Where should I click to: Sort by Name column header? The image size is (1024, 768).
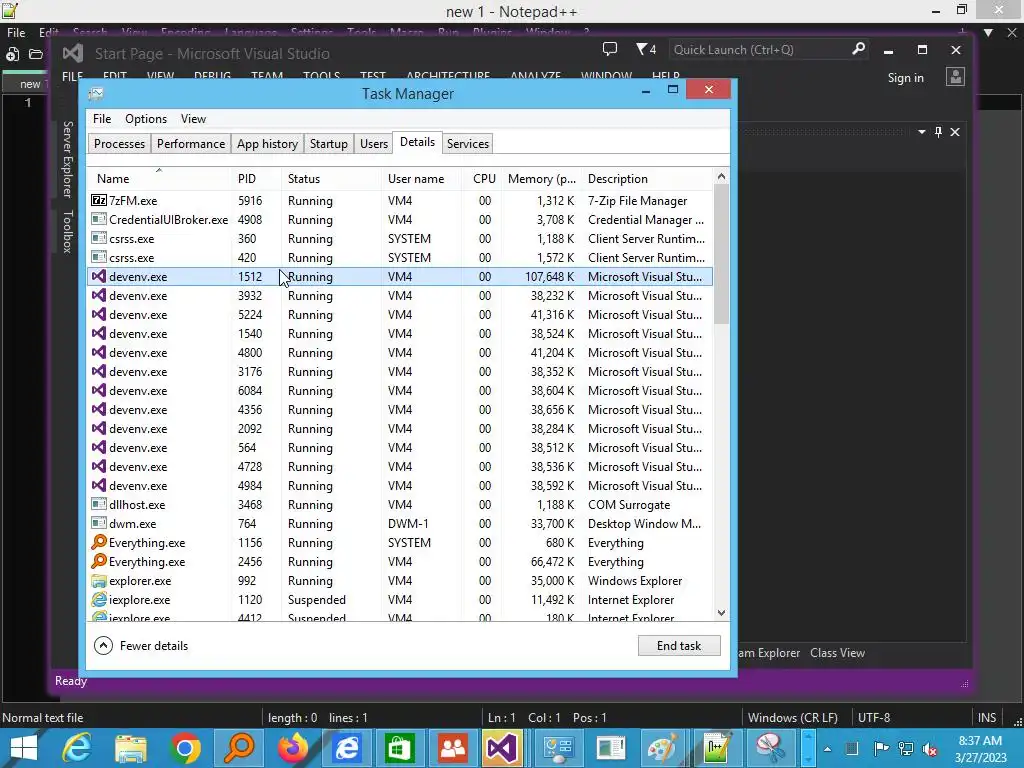click(159, 178)
